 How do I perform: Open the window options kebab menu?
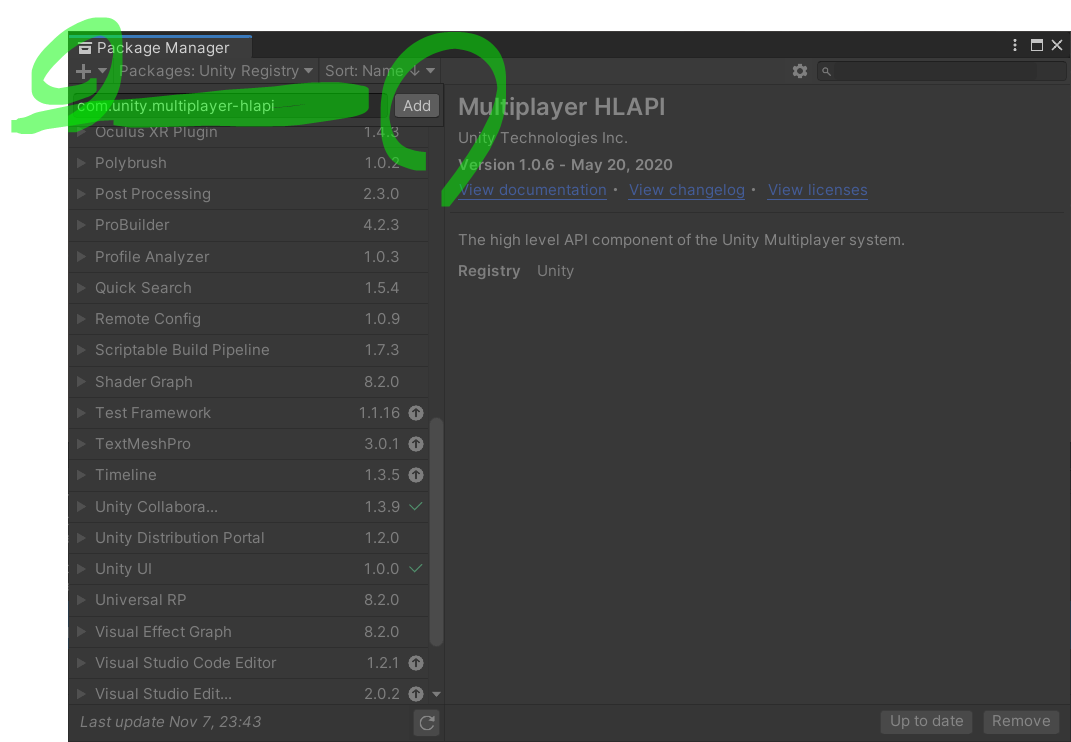(x=1015, y=45)
